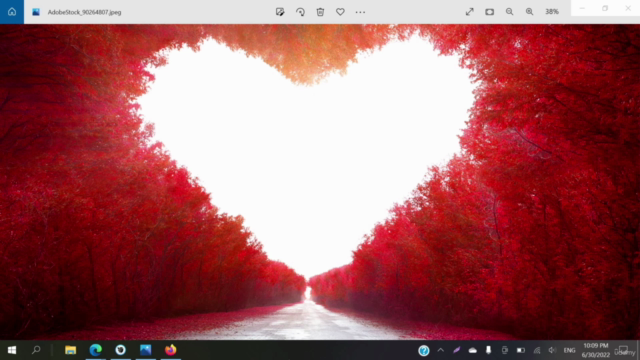The image size is (640, 360).
Task: Open the OneDrive cloud tray icon
Action: pos(473,350)
